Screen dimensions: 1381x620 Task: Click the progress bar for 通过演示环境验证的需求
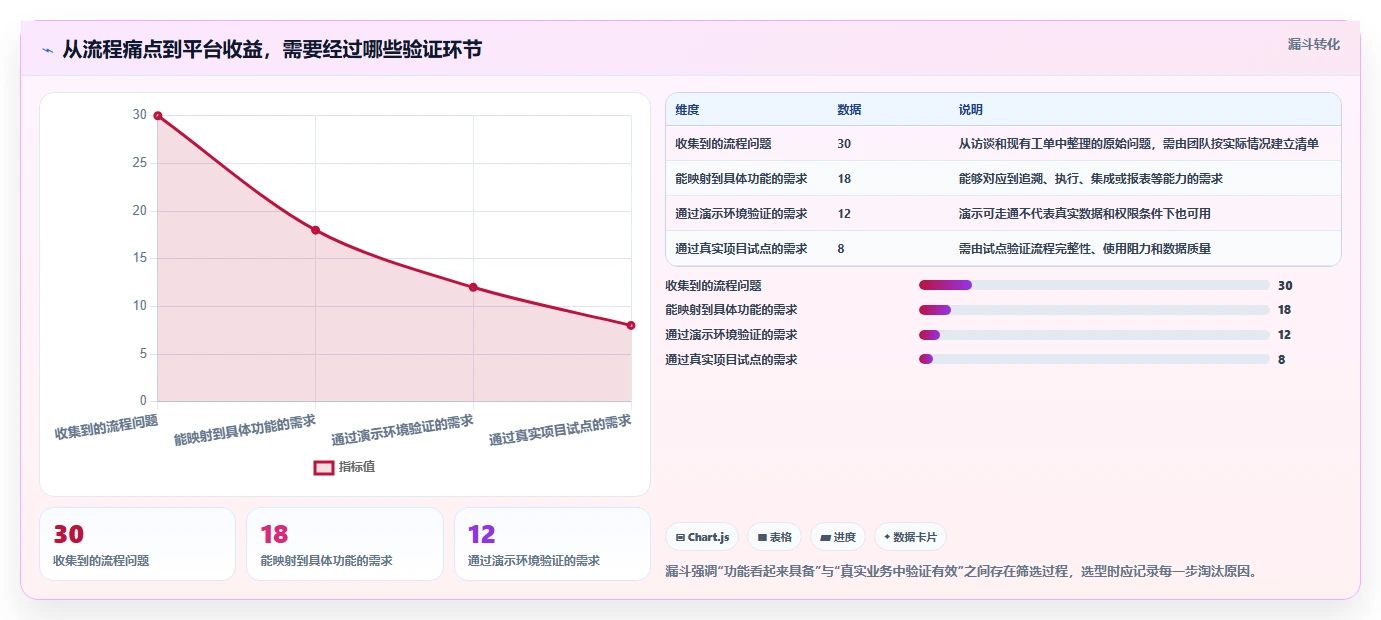1094,335
